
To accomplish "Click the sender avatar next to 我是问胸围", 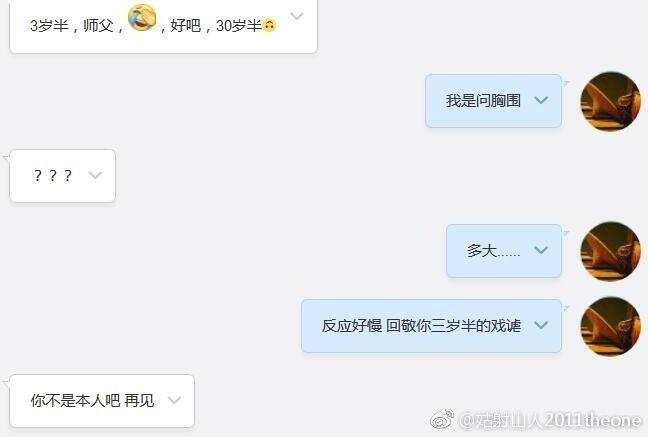I will [x=610, y=101].
